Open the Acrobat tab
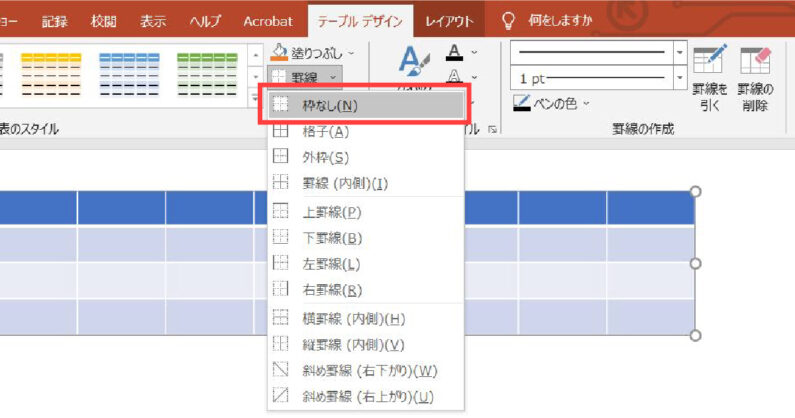 point(268,21)
